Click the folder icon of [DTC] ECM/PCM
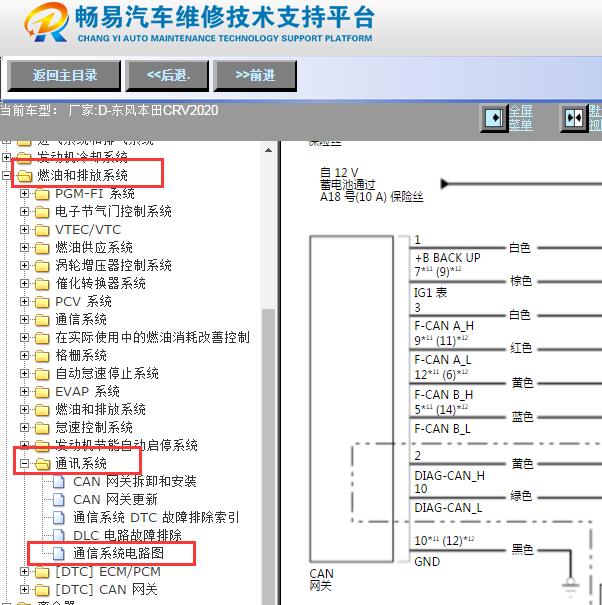The height and width of the screenshot is (605, 602). click(x=42, y=572)
